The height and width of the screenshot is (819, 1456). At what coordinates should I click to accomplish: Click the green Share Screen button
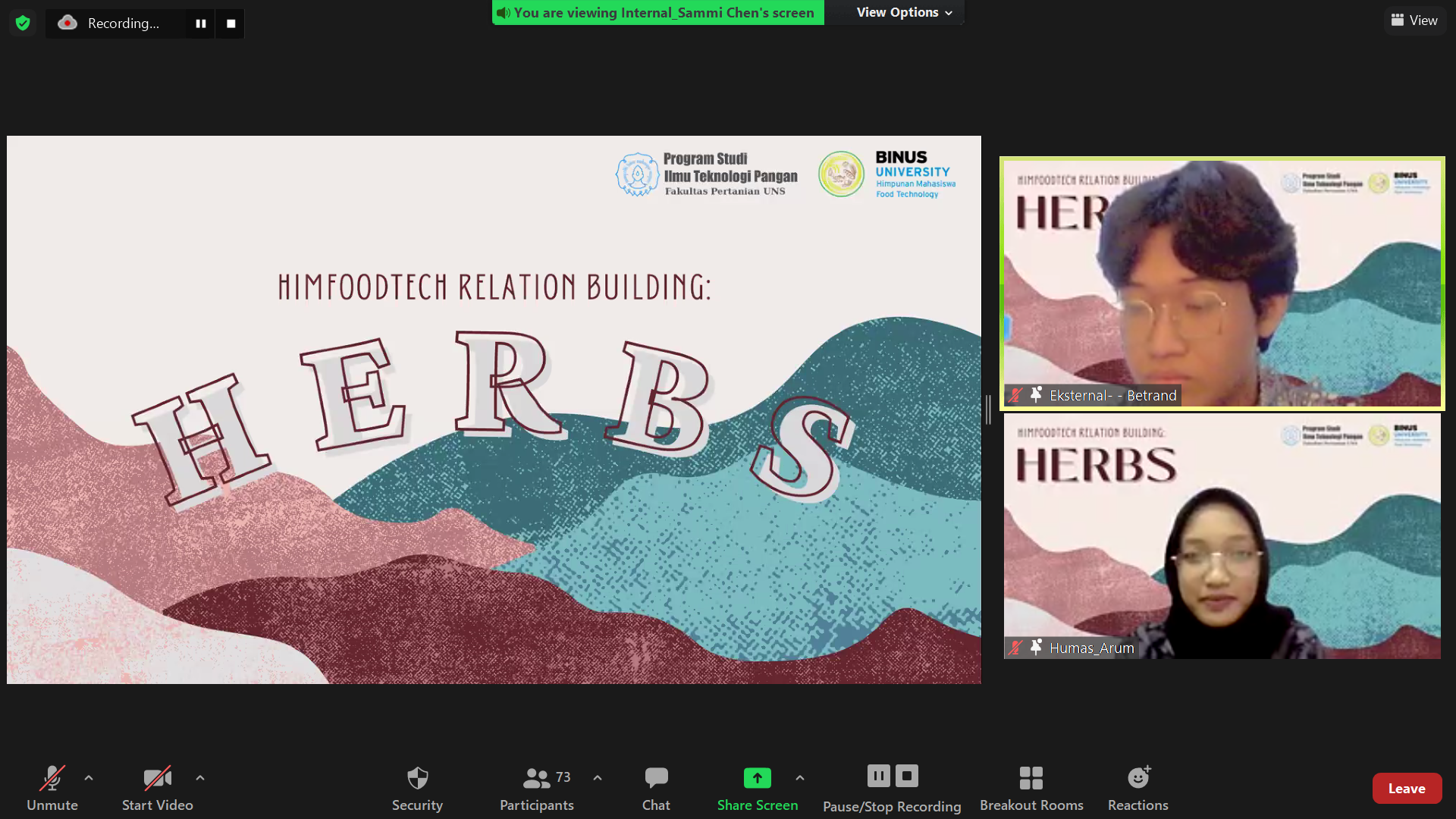pos(758,788)
